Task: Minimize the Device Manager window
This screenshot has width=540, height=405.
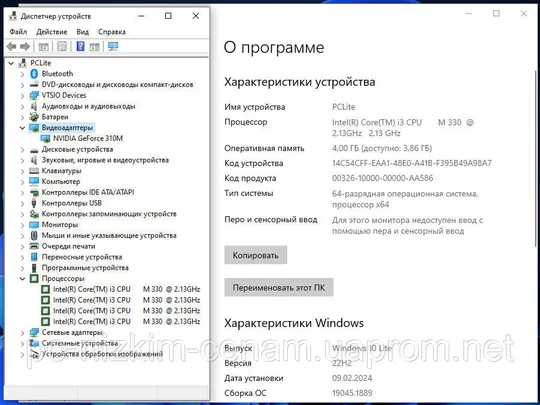Action: 141,16
